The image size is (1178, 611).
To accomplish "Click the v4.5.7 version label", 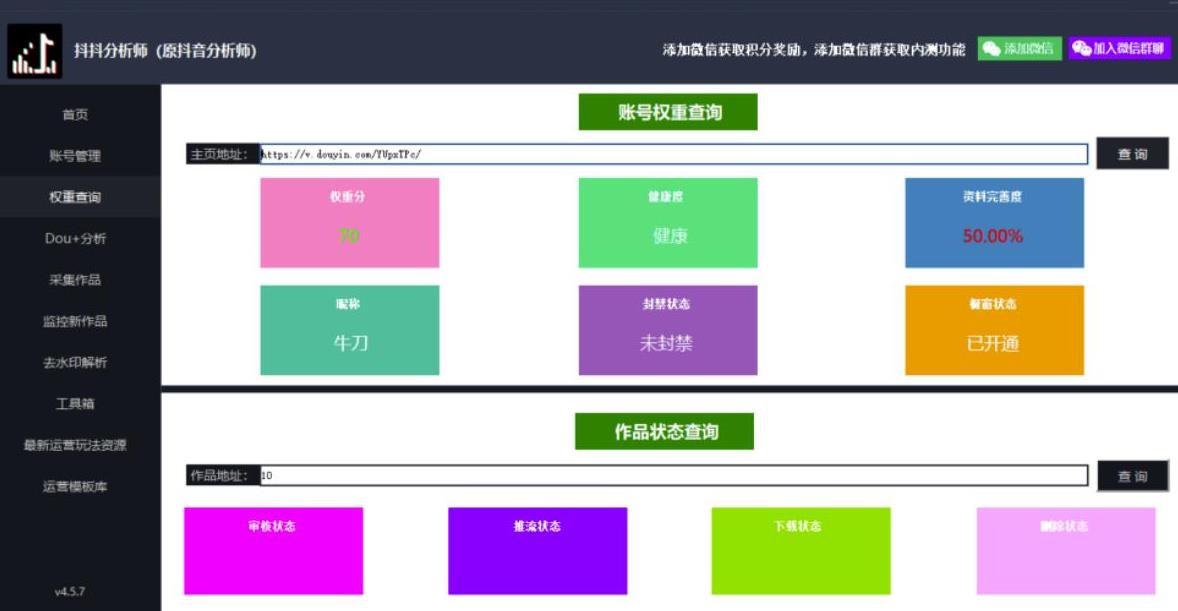I will (x=69, y=591).
